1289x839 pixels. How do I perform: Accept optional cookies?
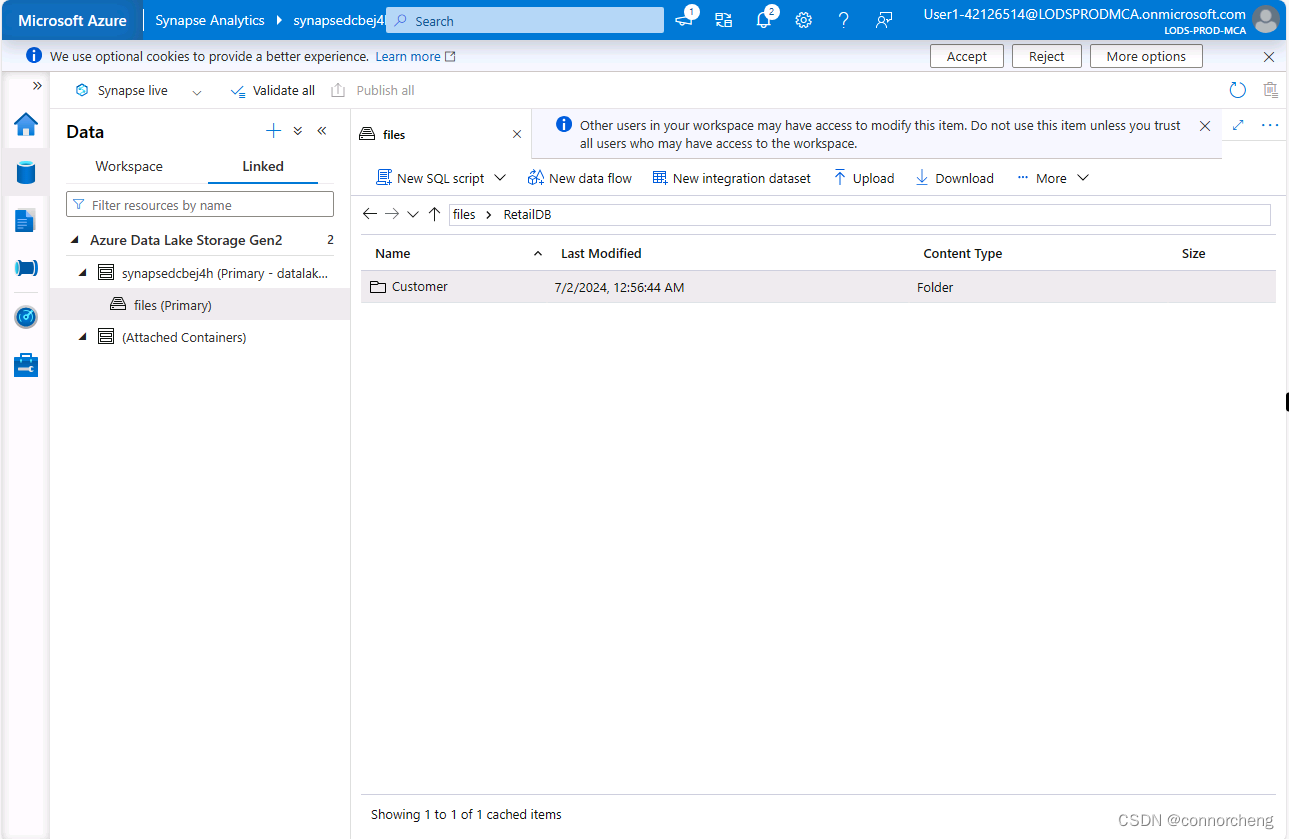[x=967, y=56]
